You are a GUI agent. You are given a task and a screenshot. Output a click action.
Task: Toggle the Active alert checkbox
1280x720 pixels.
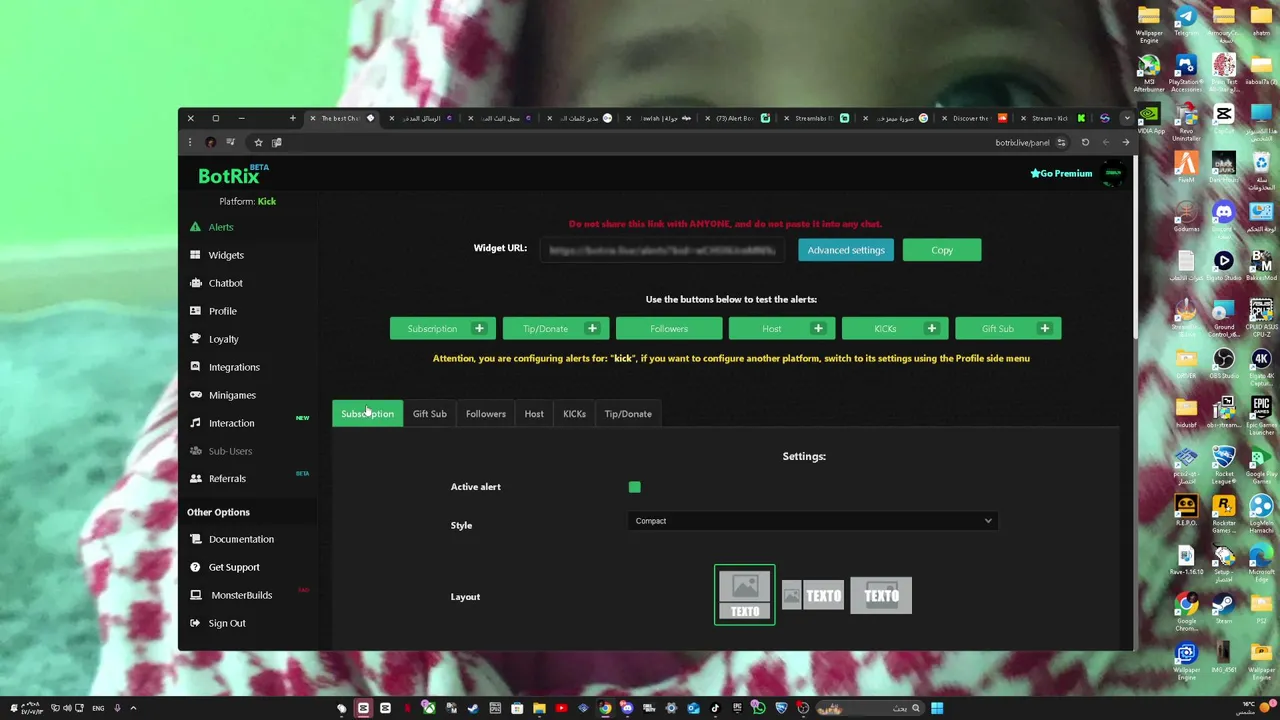pos(634,487)
